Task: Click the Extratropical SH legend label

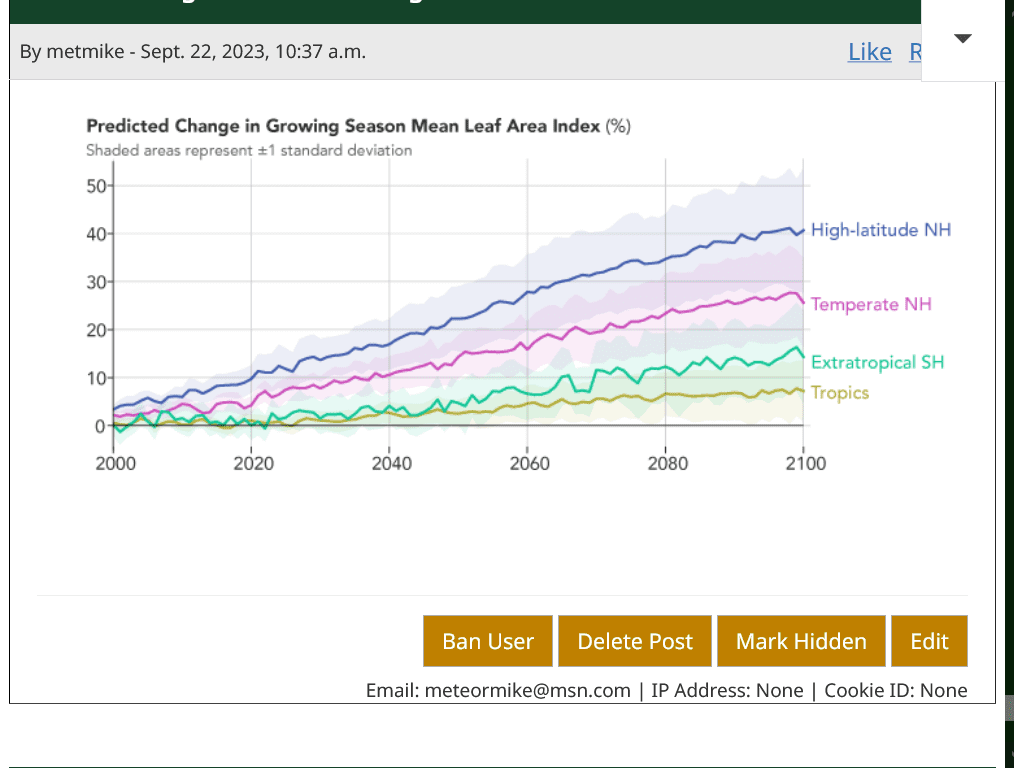Action: point(877,362)
